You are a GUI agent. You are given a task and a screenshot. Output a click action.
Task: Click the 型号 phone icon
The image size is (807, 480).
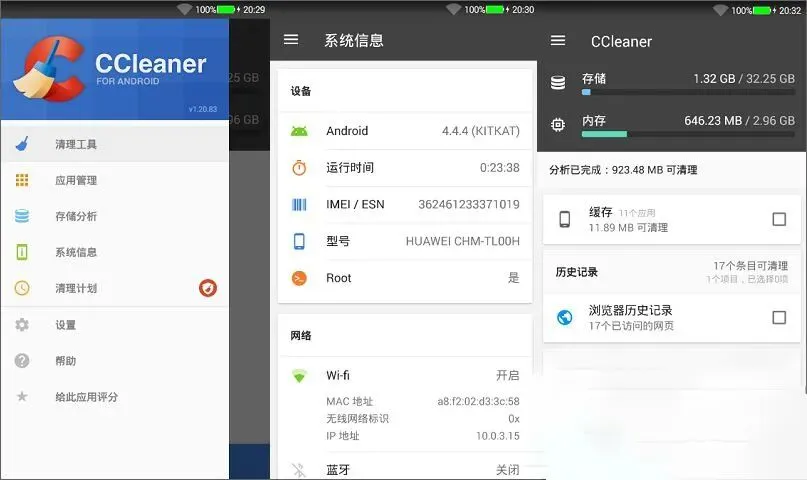pyautogui.click(x=299, y=241)
